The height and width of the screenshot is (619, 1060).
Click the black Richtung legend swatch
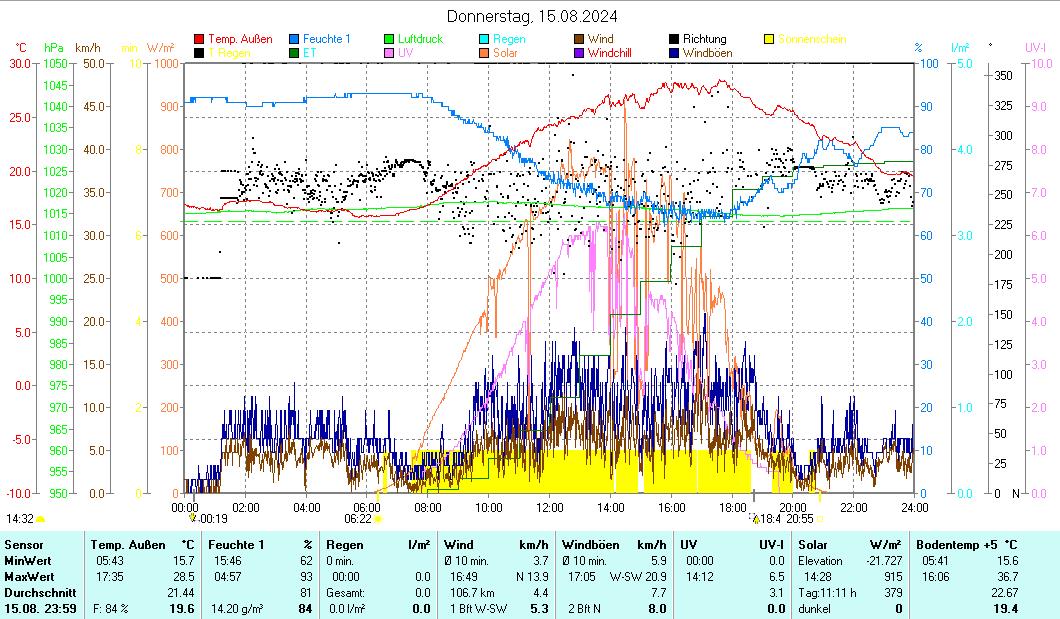pyautogui.click(x=674, y=39)
